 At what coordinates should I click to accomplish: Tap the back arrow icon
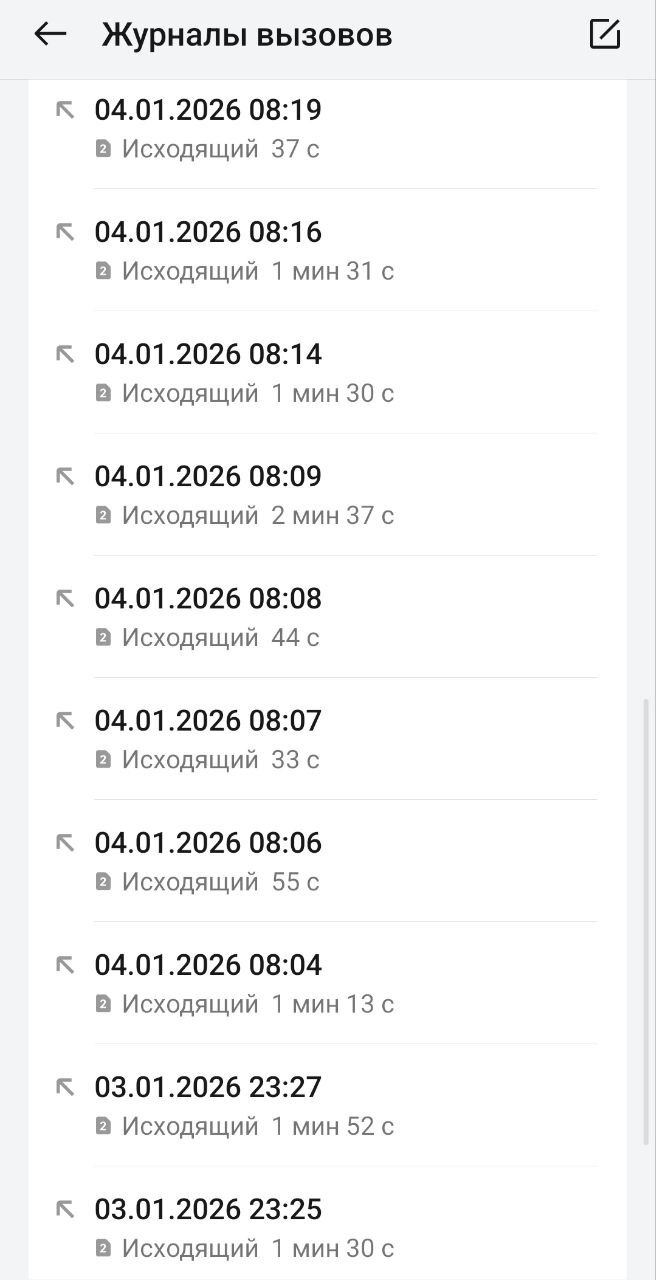pos(50,34)
